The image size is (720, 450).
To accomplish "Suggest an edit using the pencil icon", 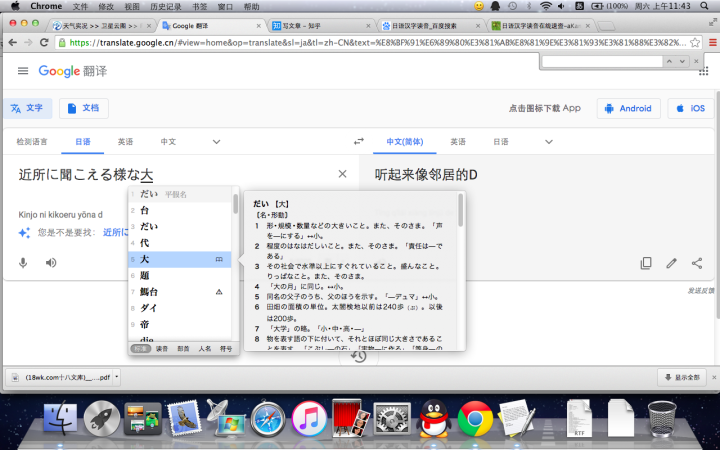I will pyautogui.click(x=671, y=263).
